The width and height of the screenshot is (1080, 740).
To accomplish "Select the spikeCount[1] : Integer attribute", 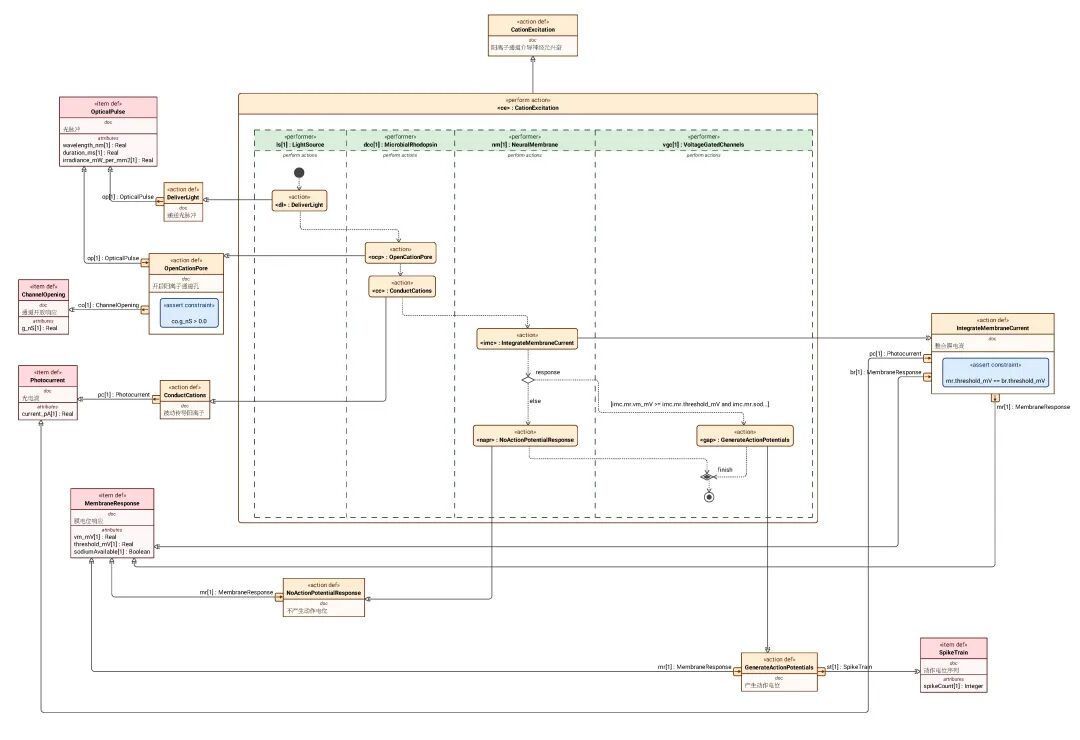I will coord(954,686).
